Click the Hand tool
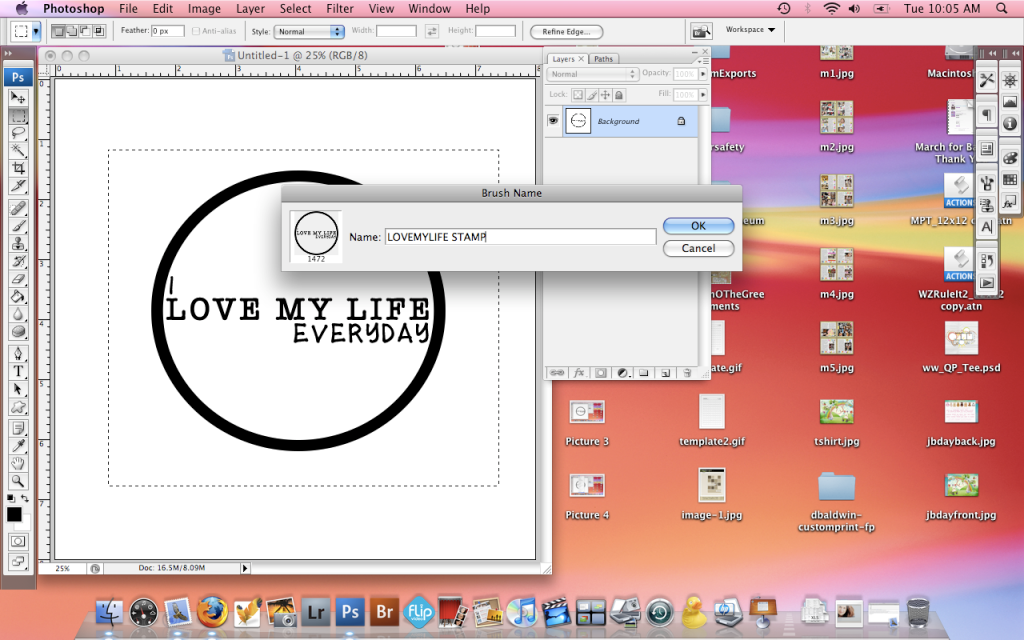The width and height of the screenshot is (1024, 640). pyautogui.click(x=18, y=463)
